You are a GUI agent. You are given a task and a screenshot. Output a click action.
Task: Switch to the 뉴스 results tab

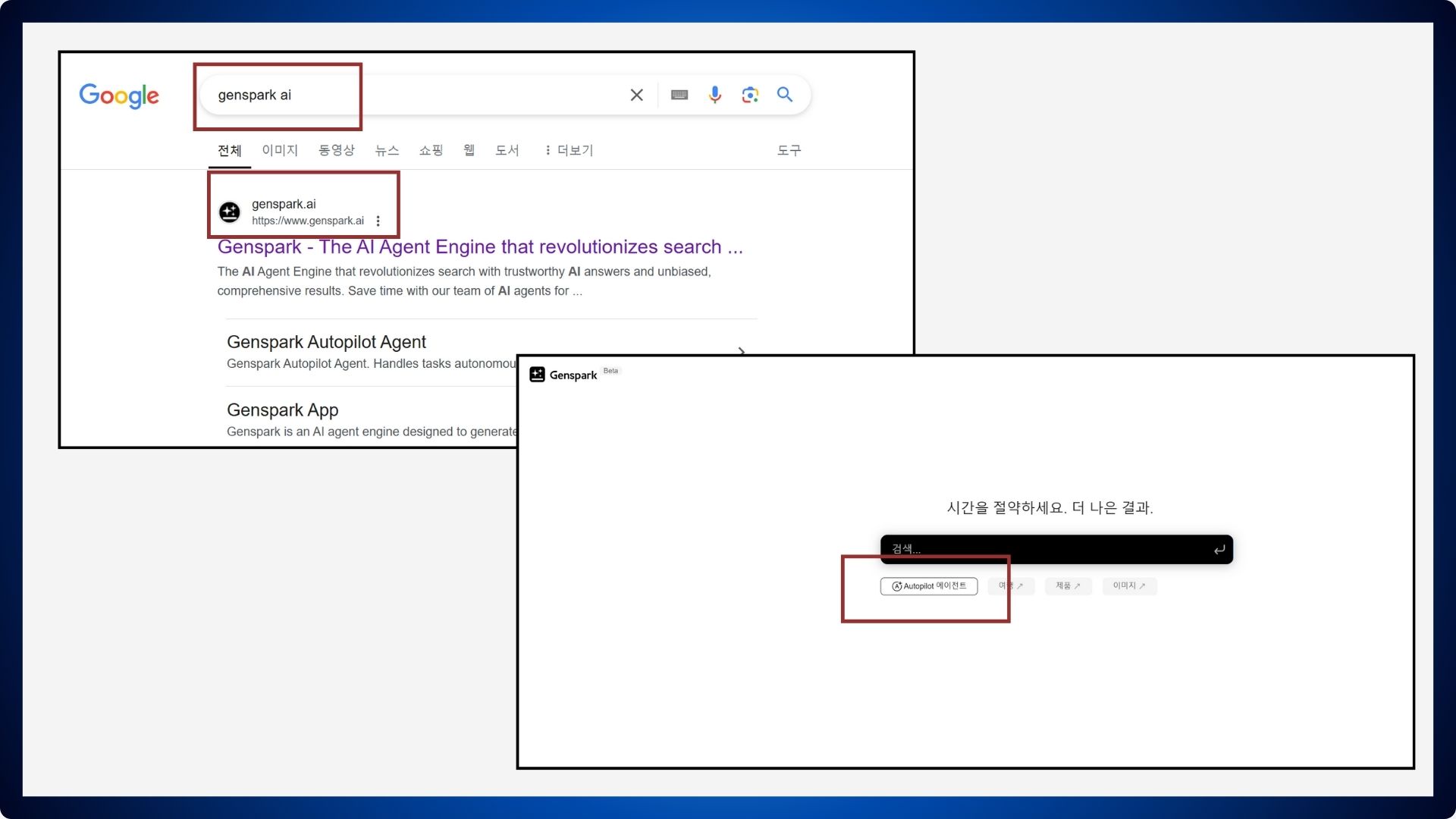click(387, 150)
